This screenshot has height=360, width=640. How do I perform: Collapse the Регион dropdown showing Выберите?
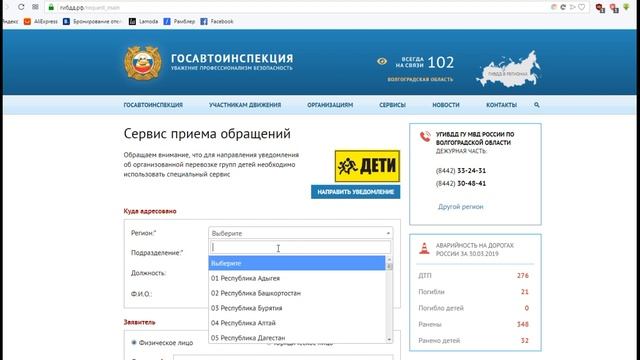pyautogui.click(x=301, y=233)
